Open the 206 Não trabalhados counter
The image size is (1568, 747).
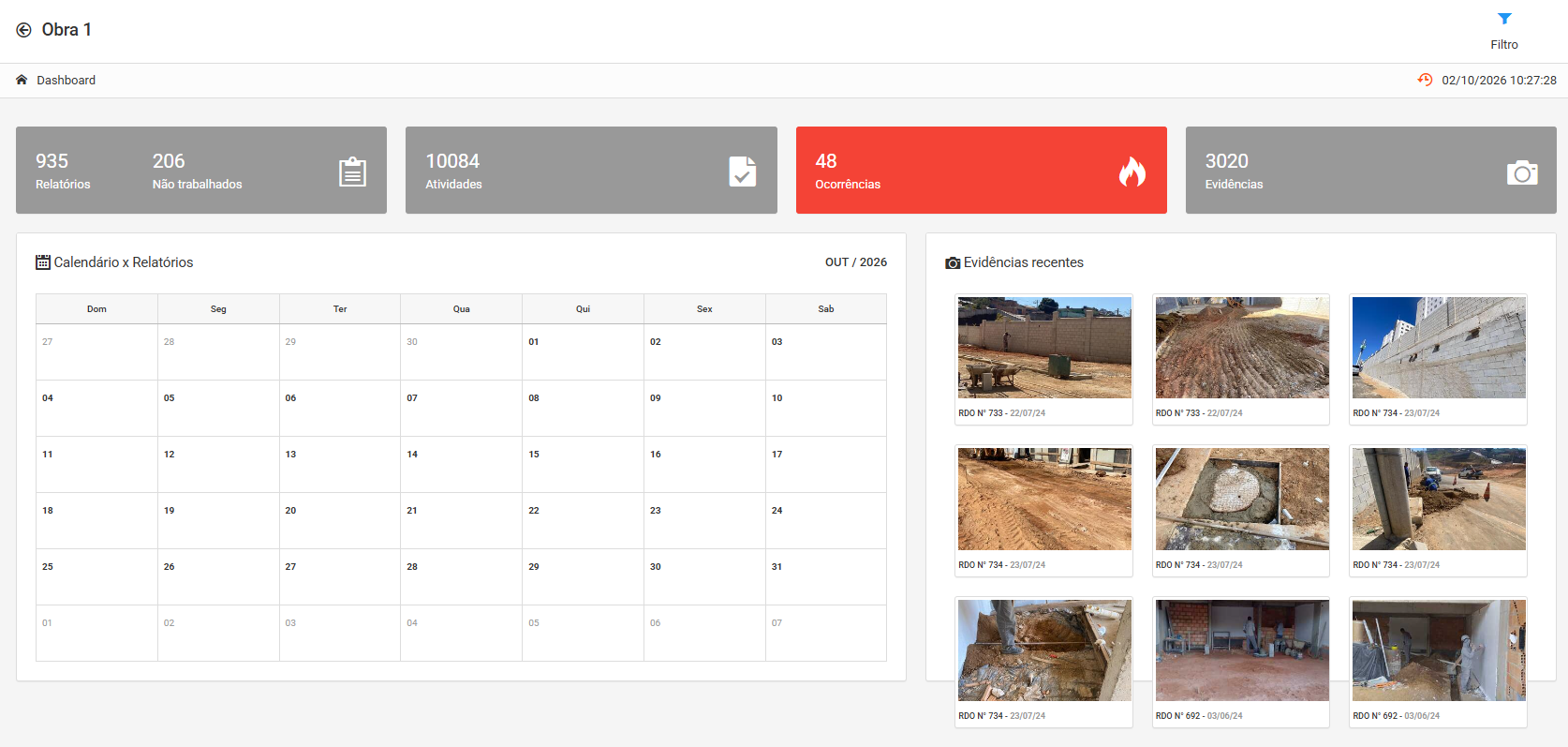pyautogui.click(x=197, y=171)
